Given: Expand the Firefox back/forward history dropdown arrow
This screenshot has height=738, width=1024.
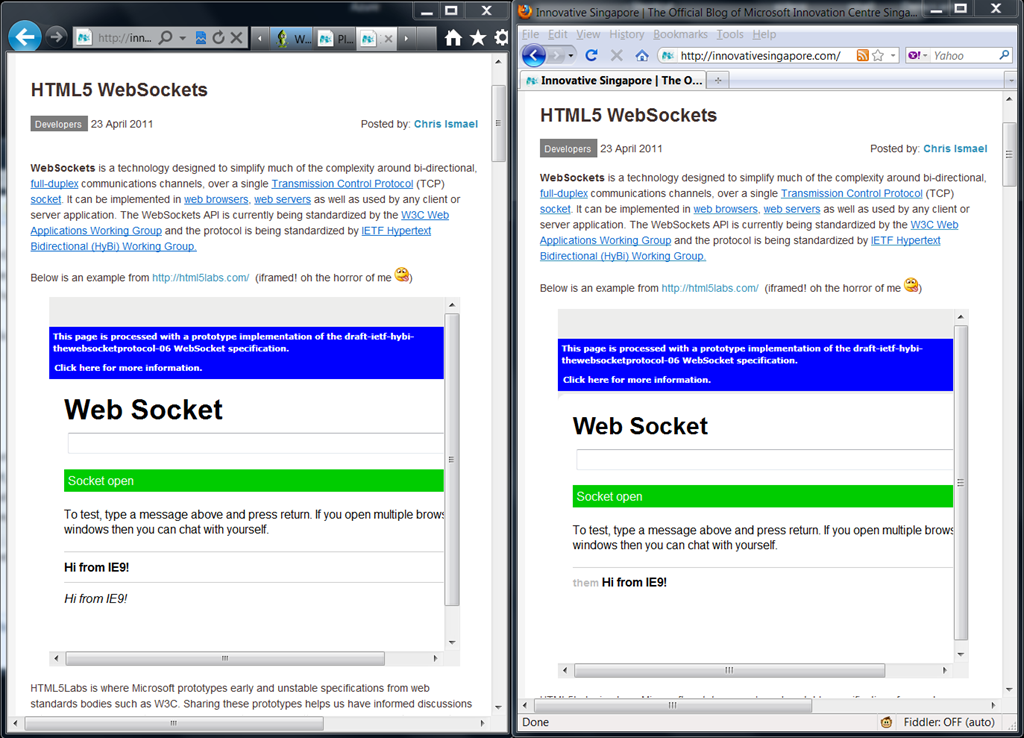Looking at the screenshot, I should pyautogui.click(x=570, y=56).
